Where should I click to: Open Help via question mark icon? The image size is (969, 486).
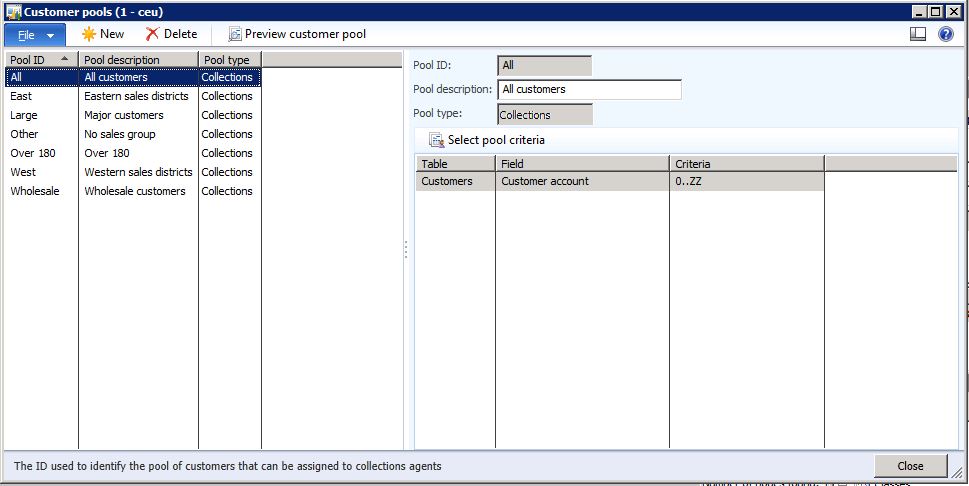pyautogui.click(x=945, y=34)
